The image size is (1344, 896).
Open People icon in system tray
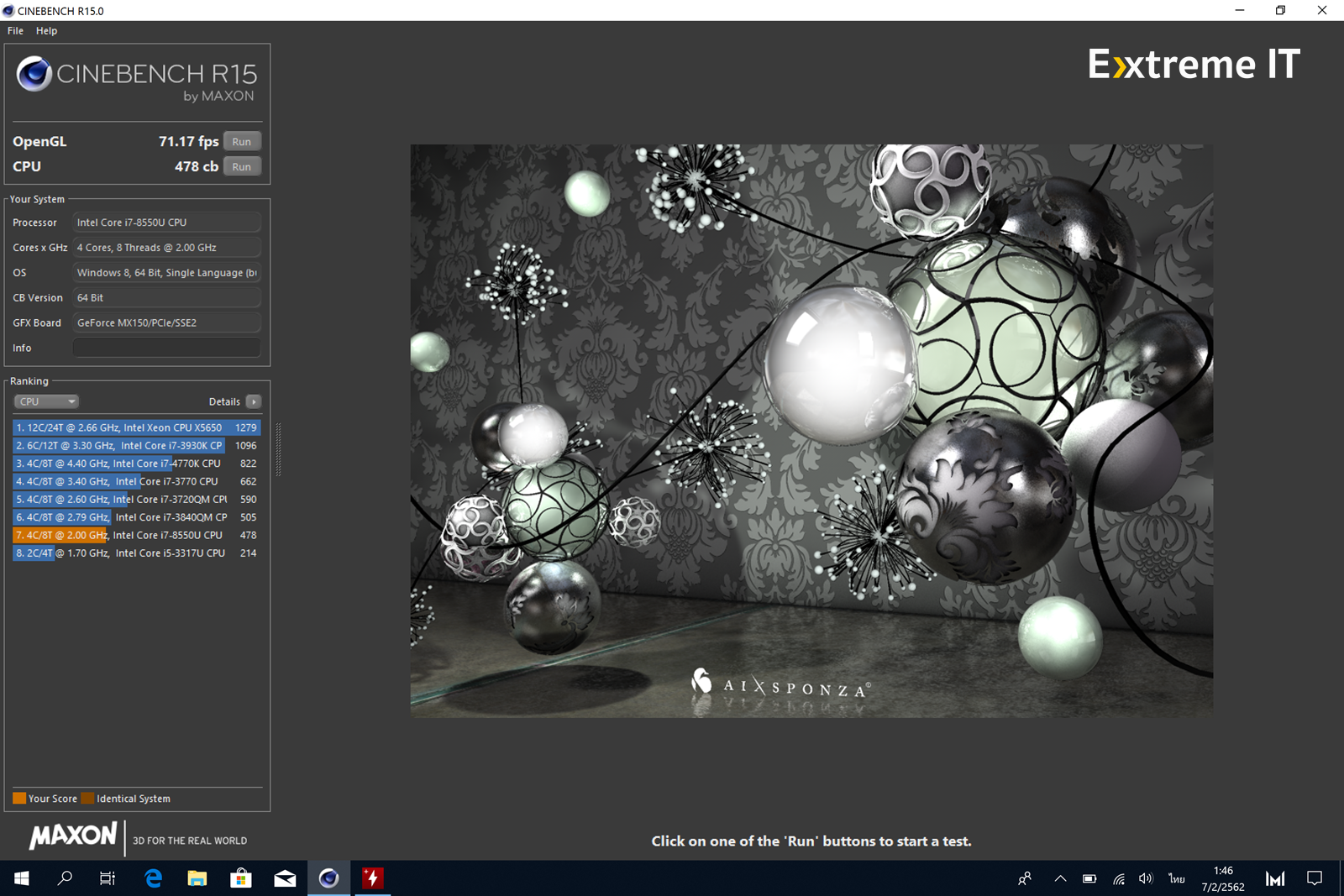coord(1025,878)
